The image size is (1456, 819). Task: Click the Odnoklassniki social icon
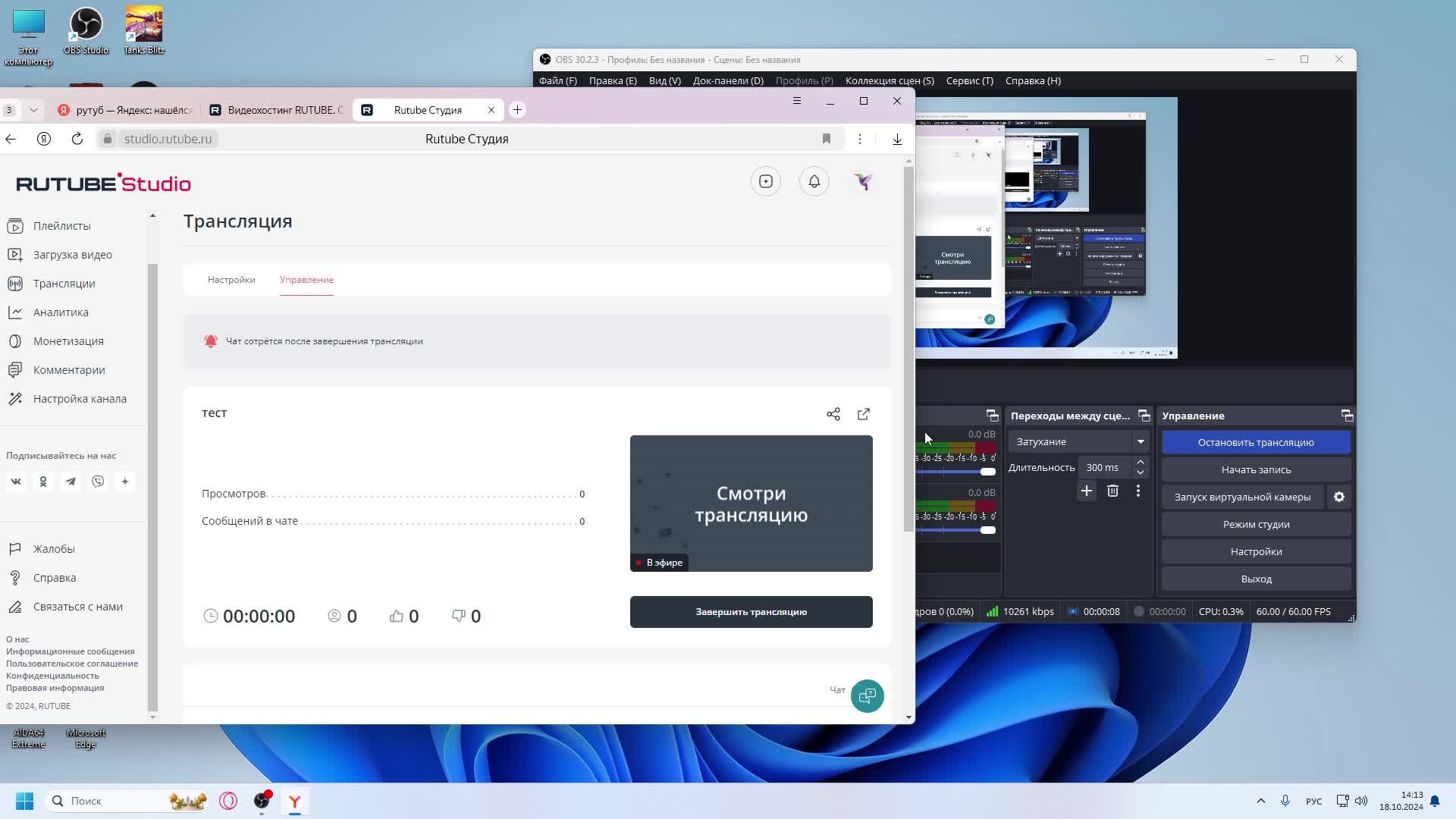point(43,482)
